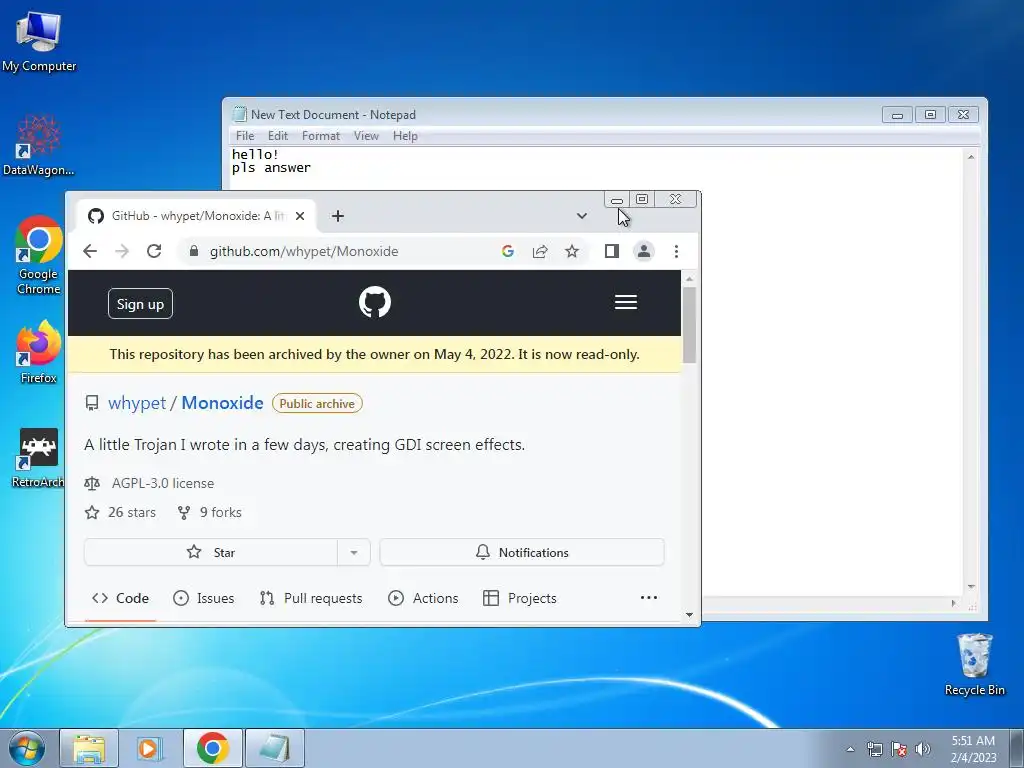This screenshot has width=1024, height=768.
Task: Switch to Actions tab
Action: click(x=423, y=598)
